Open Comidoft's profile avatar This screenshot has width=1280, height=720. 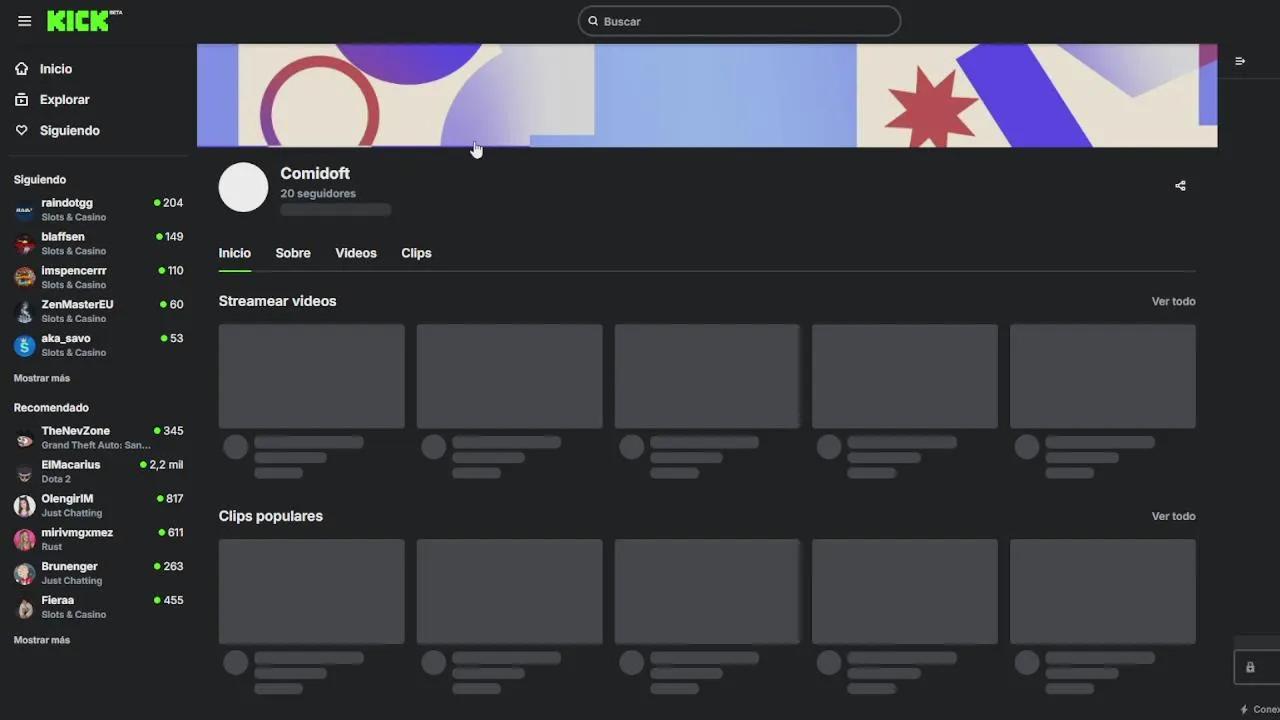coord(243,187)
